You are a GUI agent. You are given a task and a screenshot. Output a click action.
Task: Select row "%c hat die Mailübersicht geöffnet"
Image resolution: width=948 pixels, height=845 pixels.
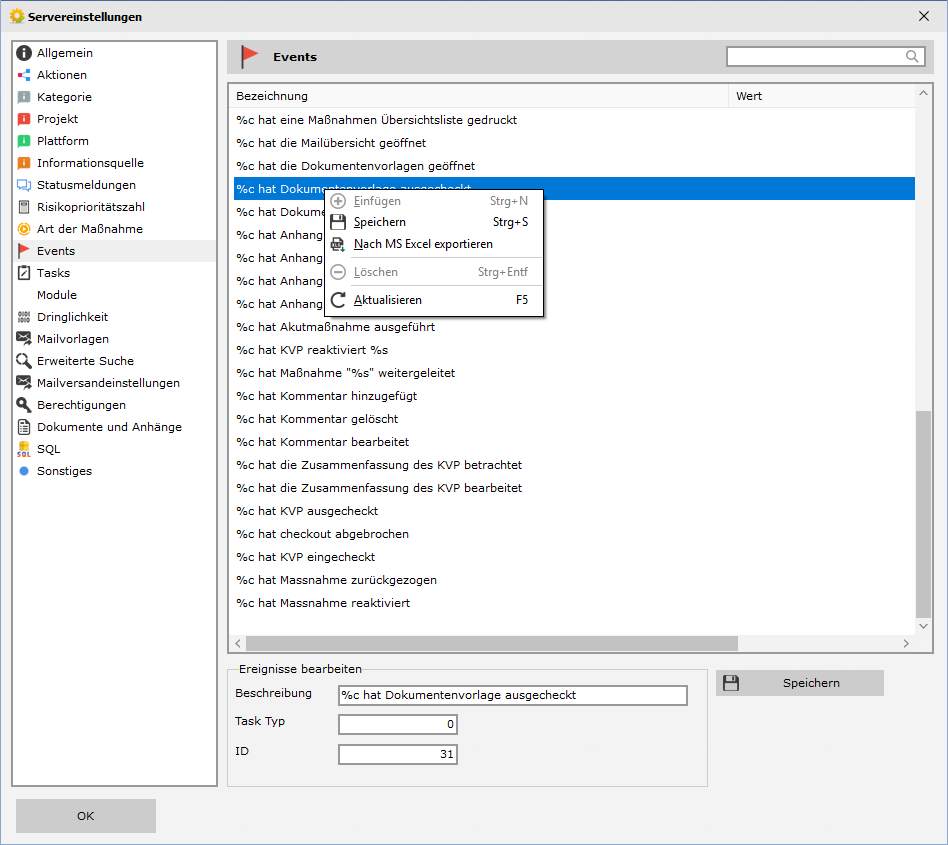tap(574, 143)
